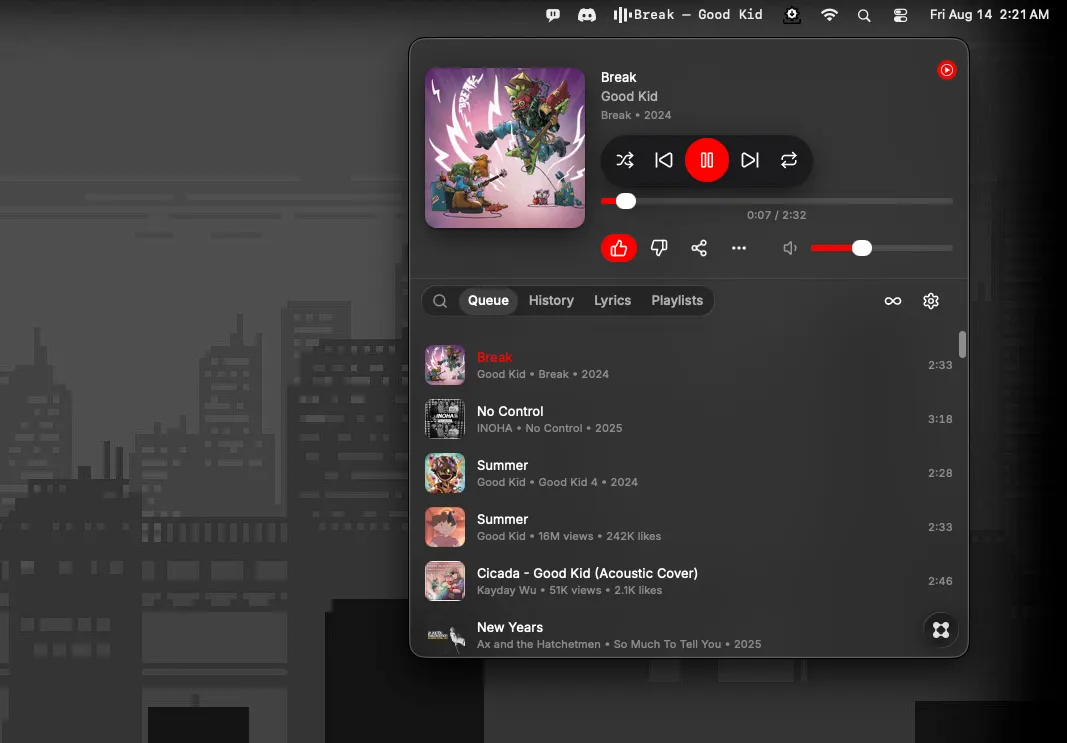Share the current track
This screenshot has height=743, width=1067.
pos(699,248)
